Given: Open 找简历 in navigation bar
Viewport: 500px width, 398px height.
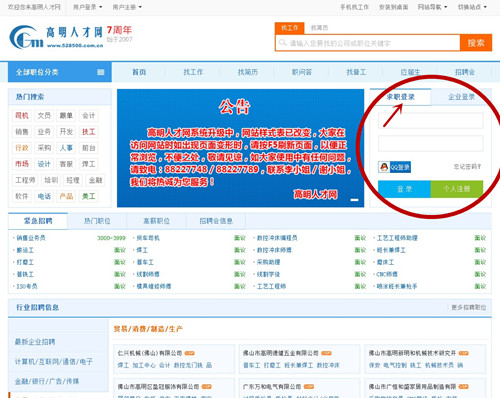Looking at the screenshot, I should (248, 72).
